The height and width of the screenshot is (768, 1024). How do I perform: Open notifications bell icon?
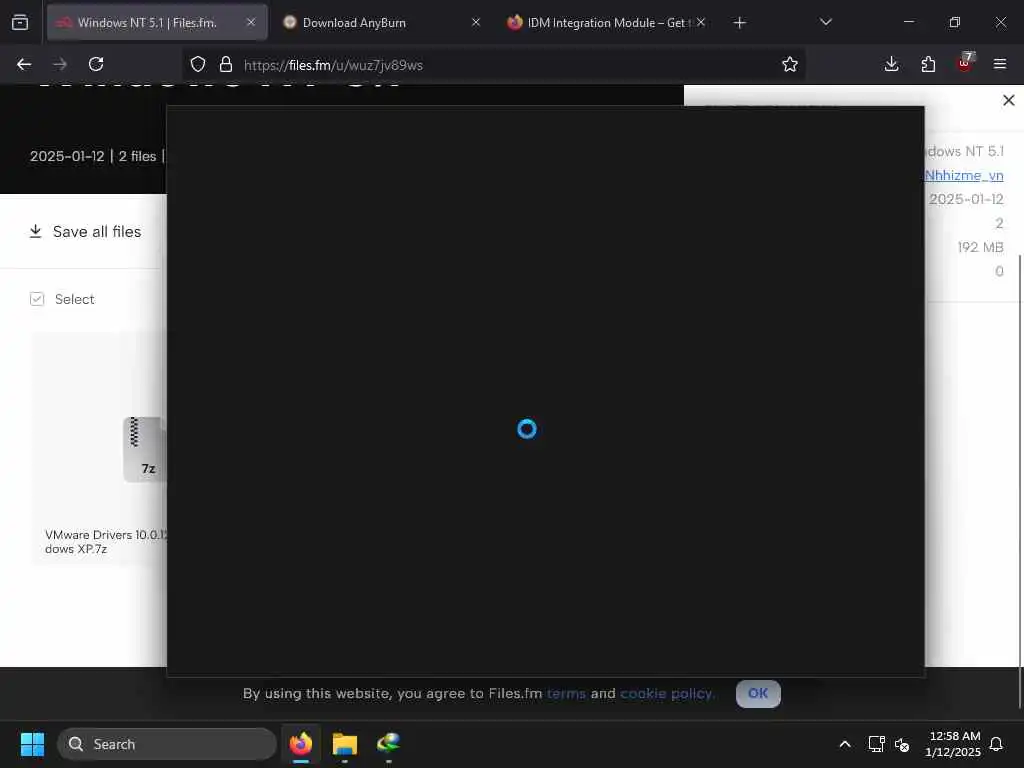(997, 744)
